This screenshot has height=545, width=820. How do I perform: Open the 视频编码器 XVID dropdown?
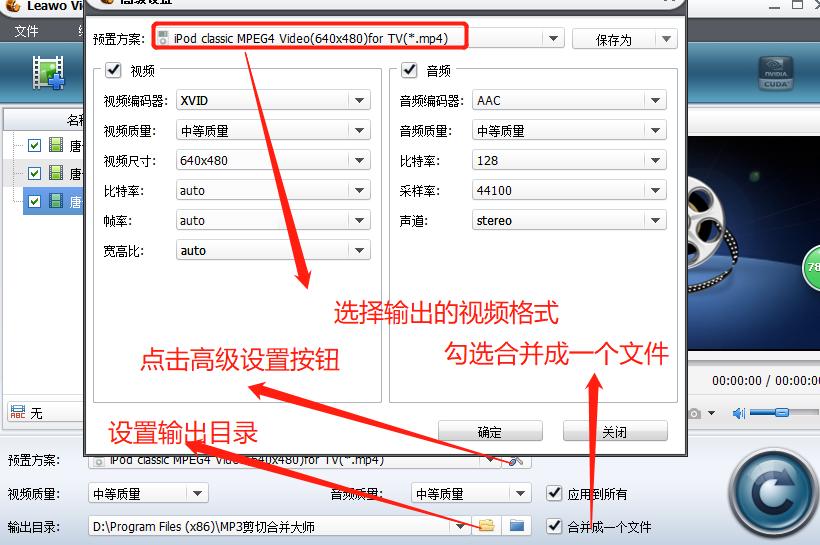359,100
